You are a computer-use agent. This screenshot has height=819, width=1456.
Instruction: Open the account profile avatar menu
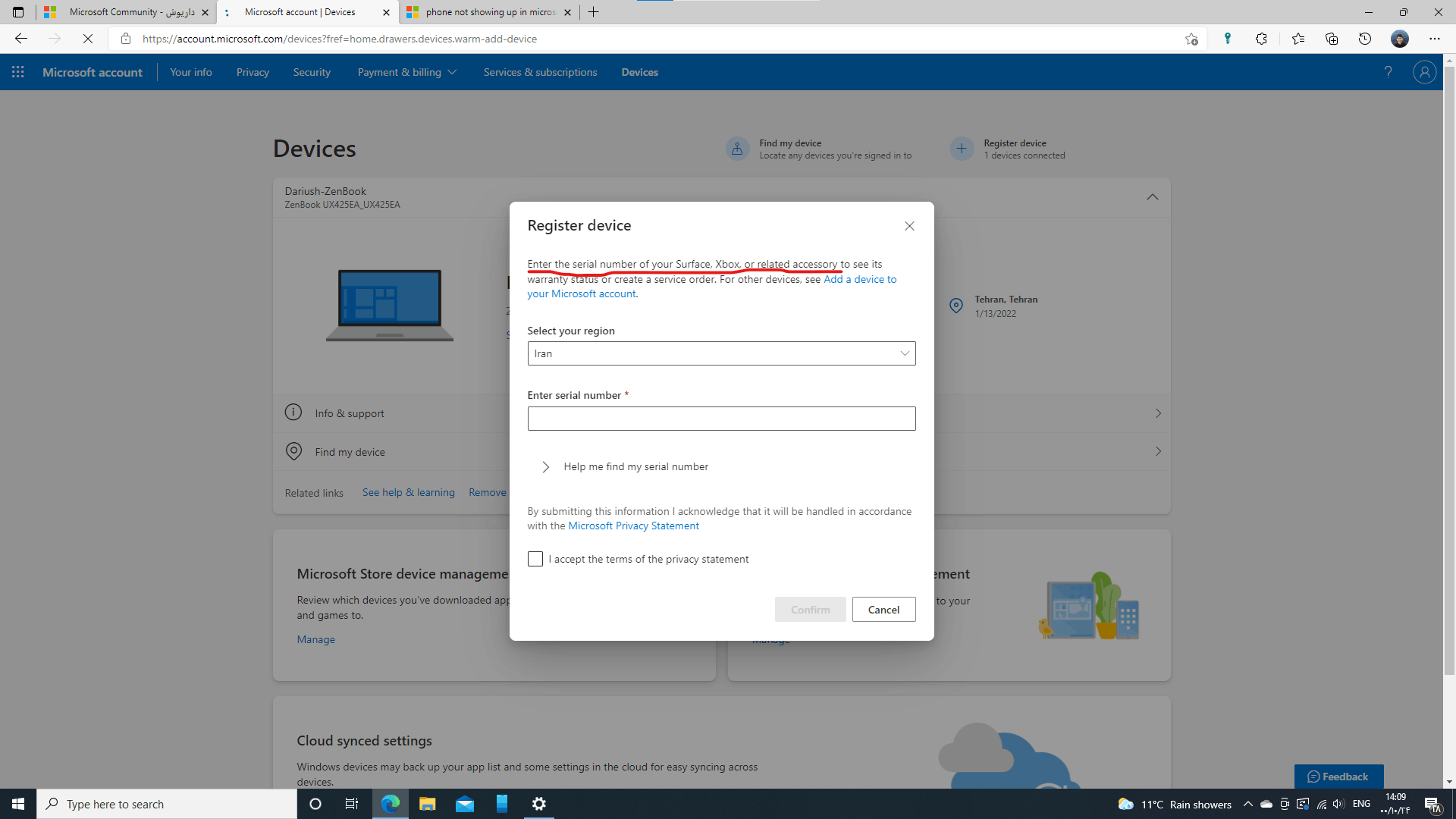[1424, 72]
